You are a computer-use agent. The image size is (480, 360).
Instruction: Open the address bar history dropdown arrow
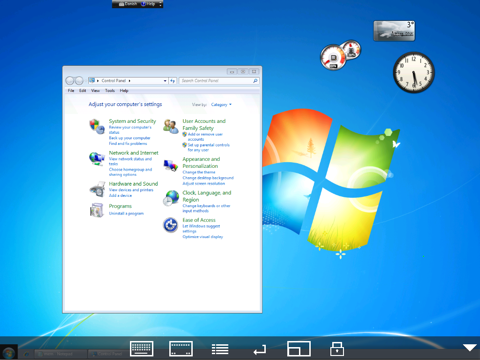click(165, 81)
